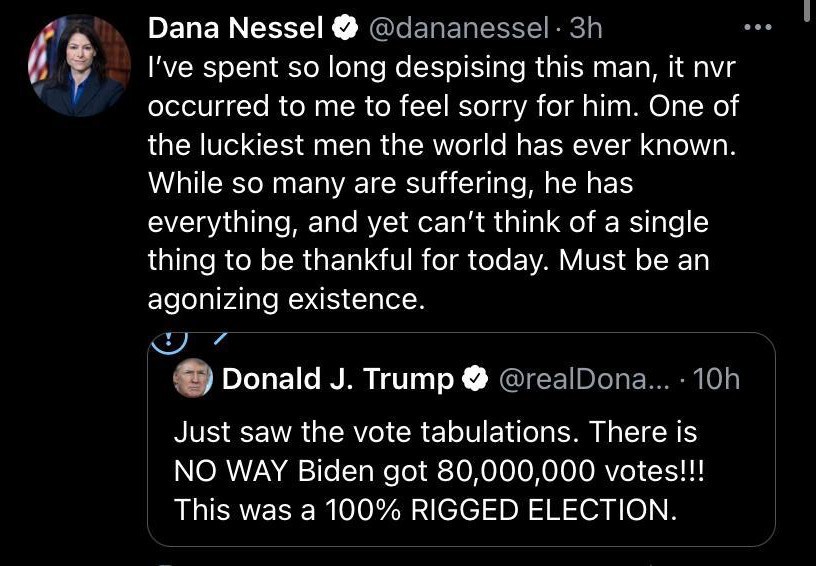Click Dana Nessel's verified badge
The image size is (816, 566).
coord(346,29)
